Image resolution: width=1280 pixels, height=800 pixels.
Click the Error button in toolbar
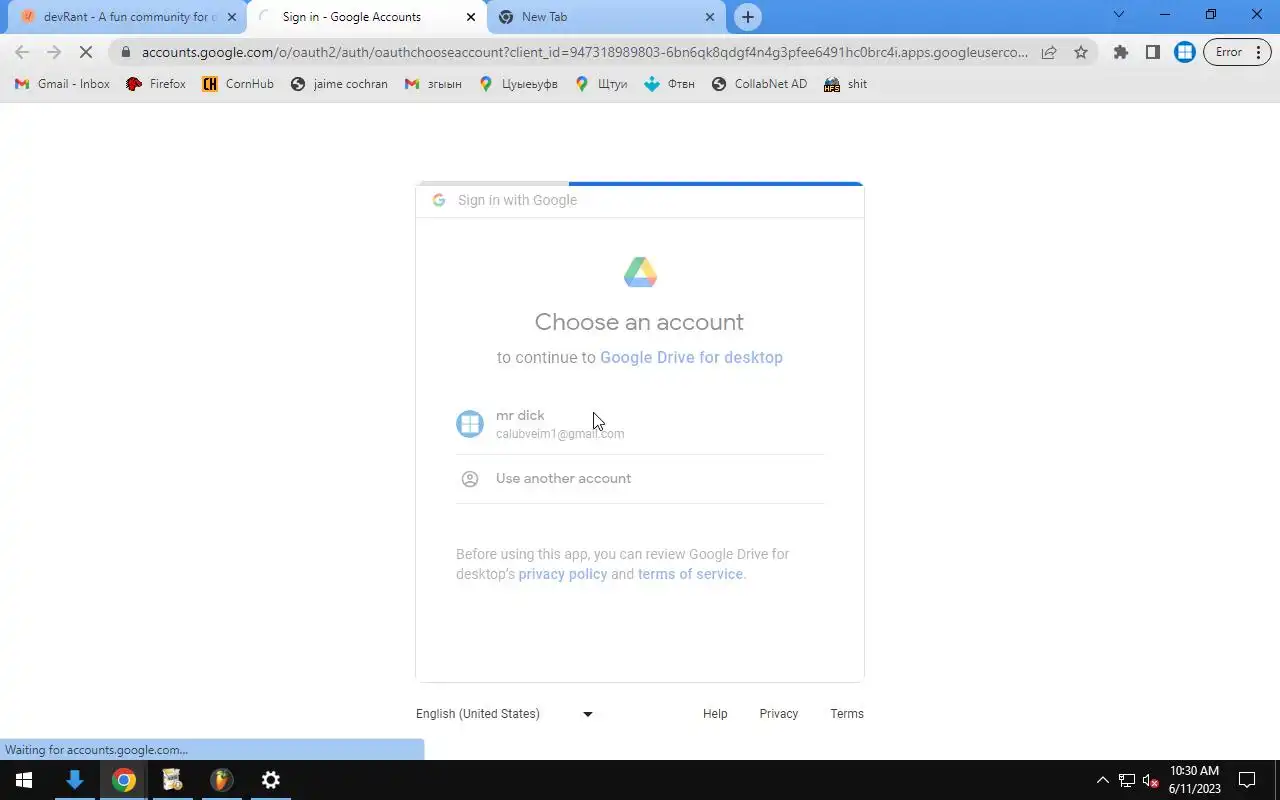coord(1237,52)
